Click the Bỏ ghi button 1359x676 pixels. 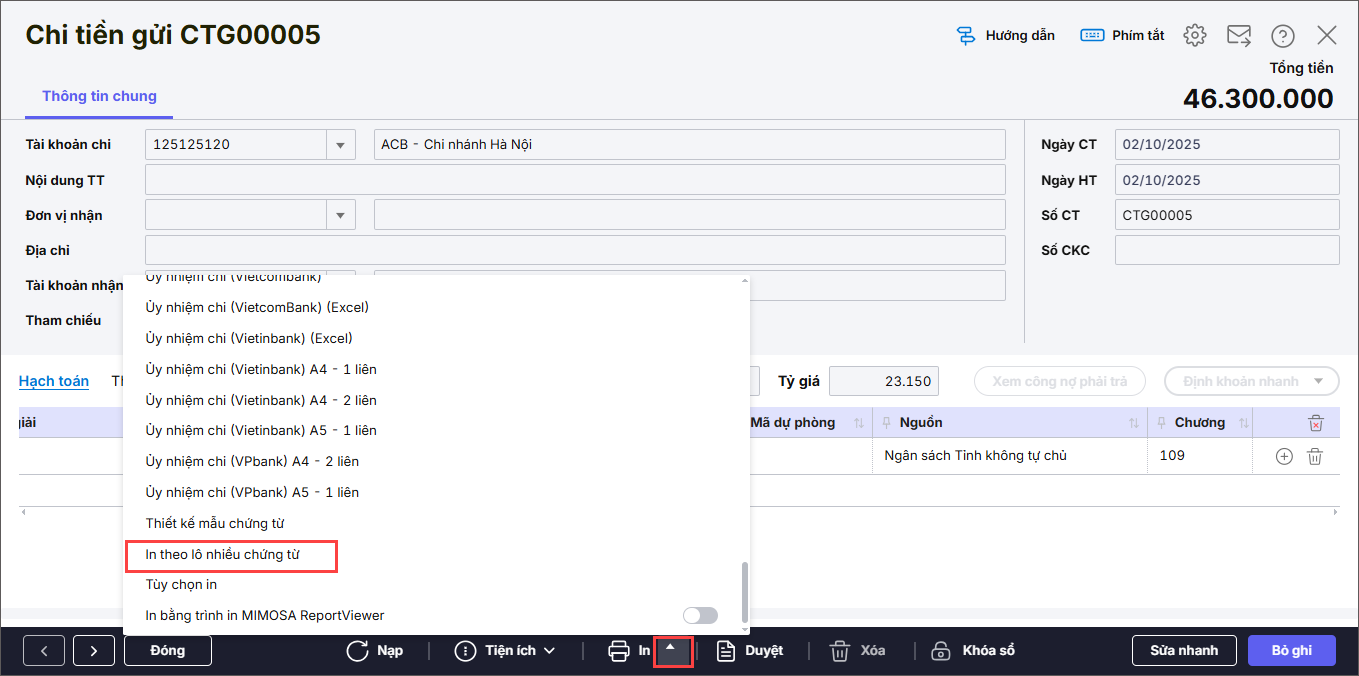click(x=1291, y=651)
